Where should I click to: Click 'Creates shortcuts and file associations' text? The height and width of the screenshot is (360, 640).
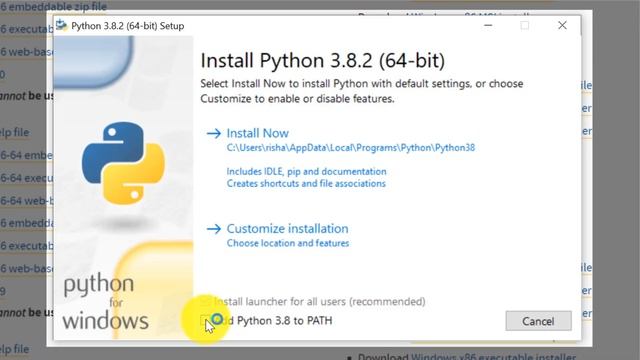coord(306,183)
